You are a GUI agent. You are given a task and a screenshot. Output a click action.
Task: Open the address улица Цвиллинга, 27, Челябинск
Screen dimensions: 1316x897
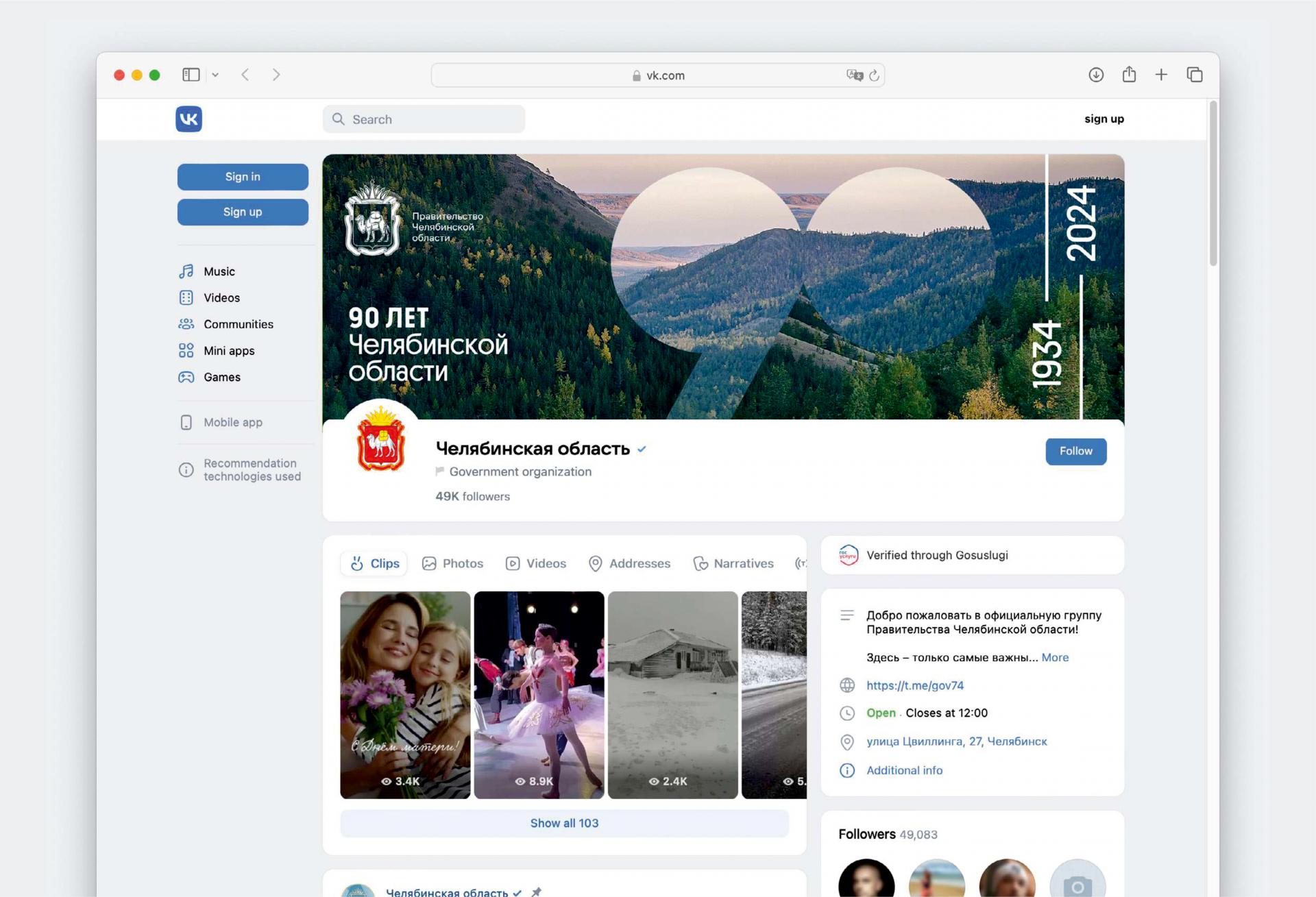(x=957, y=741)
